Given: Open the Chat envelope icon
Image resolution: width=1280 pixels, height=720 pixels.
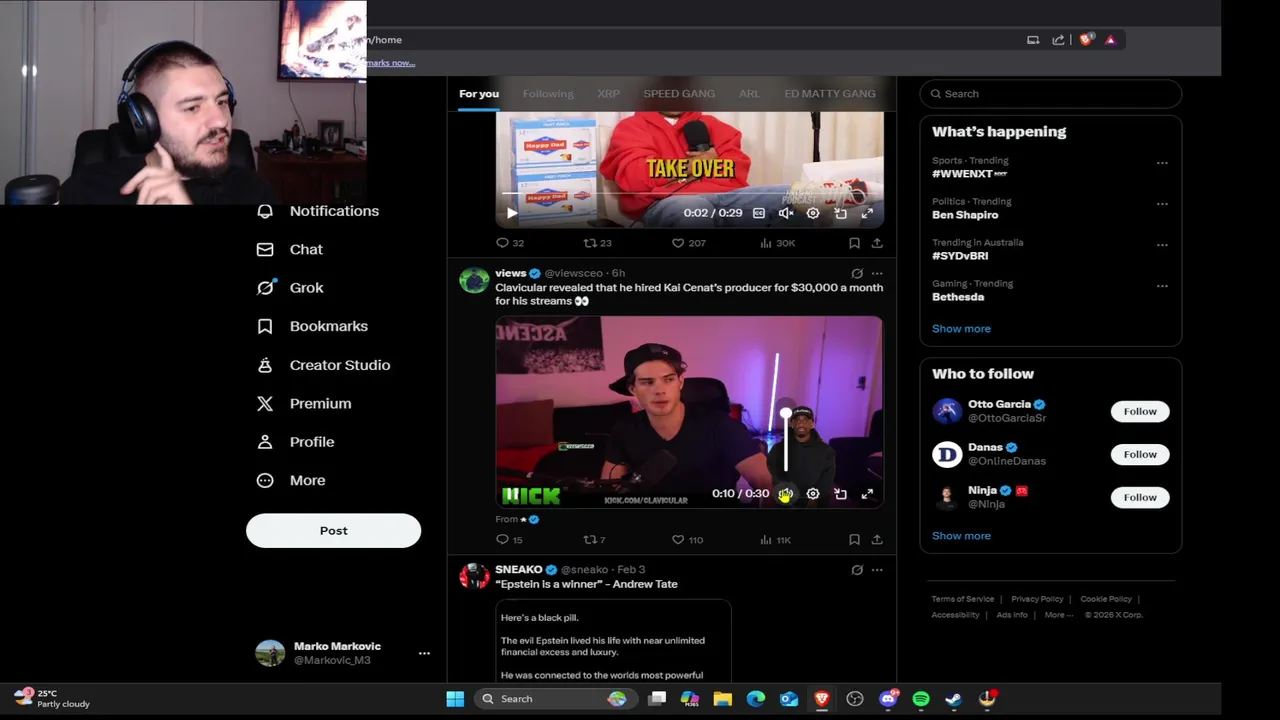Looking at the screenshot, I should coord(265,249).
